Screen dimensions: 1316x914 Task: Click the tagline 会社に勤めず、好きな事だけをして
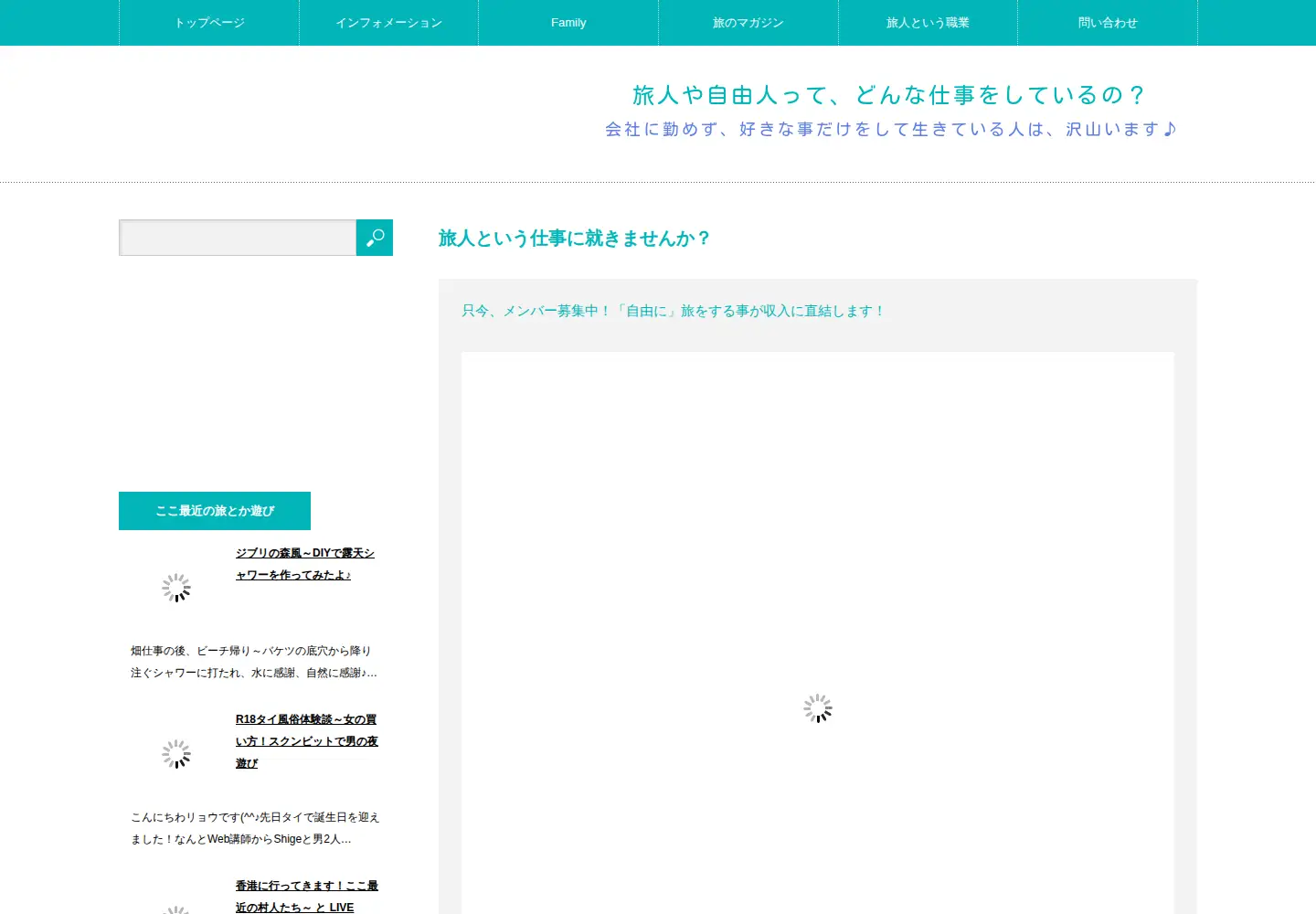891,130
